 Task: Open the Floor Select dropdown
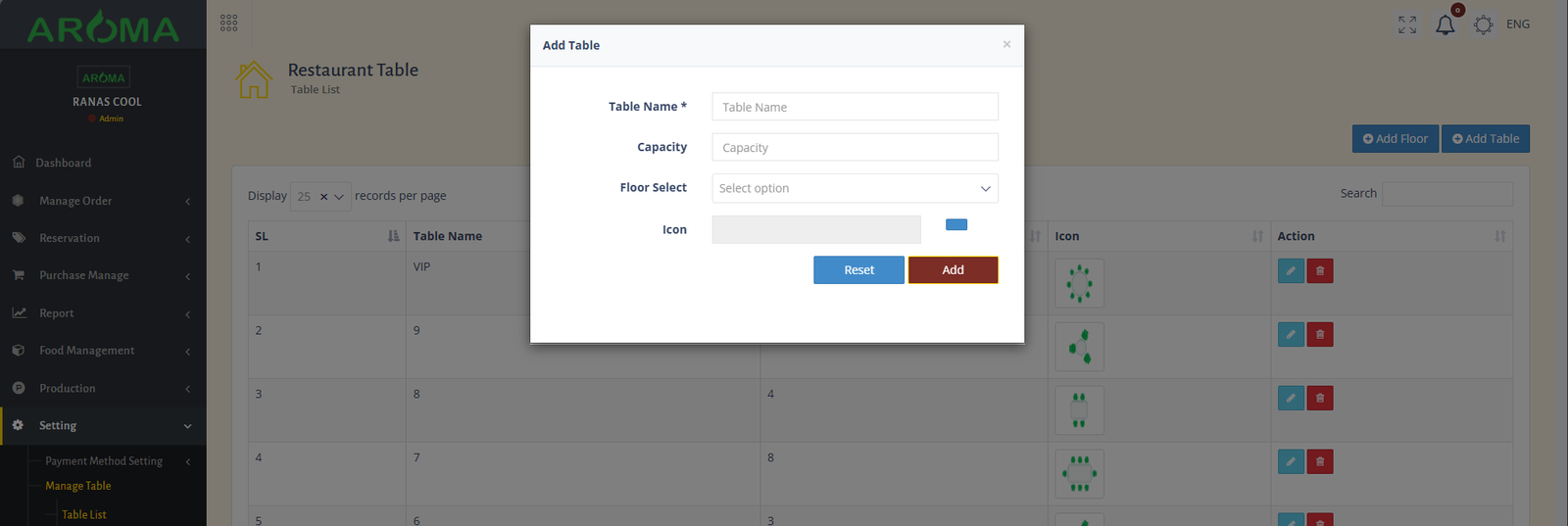855,188
